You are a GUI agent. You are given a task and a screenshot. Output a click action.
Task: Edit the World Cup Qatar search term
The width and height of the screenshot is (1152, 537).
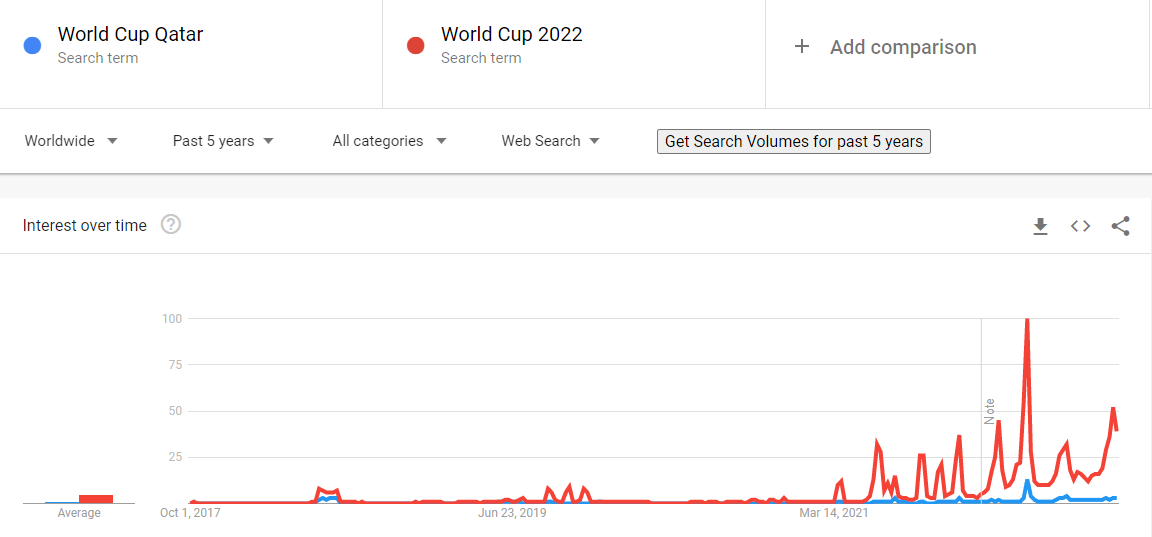[130, 35]
